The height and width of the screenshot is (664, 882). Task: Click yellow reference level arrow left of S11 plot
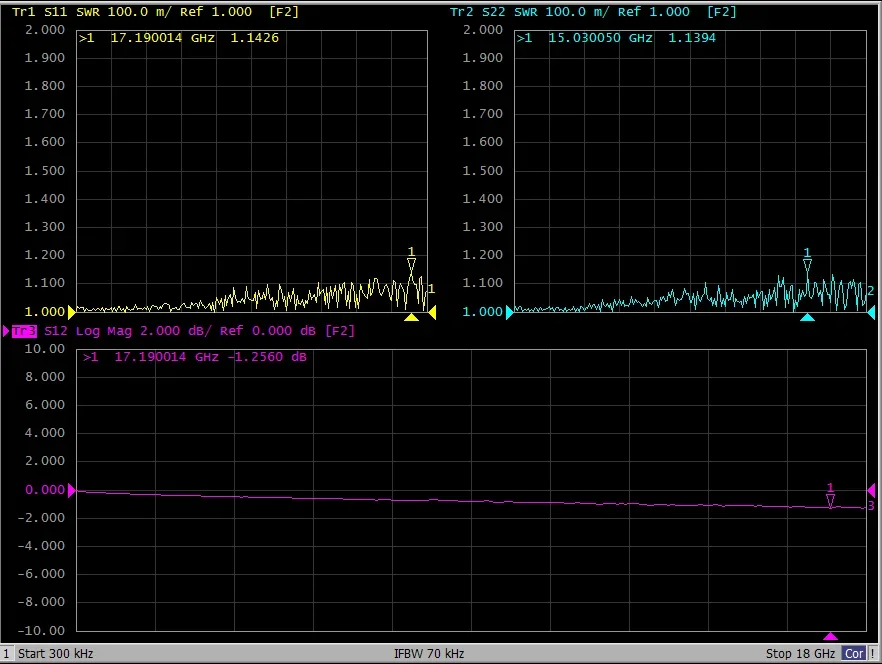71,312
